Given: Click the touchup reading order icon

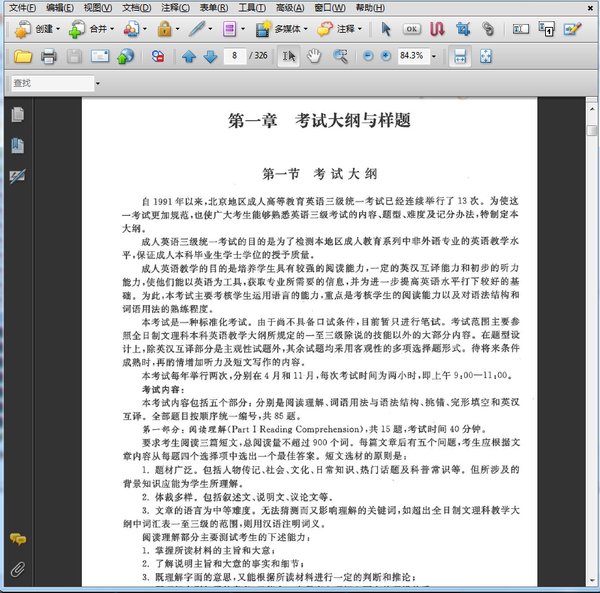Looking at the screenshot, I should pyautogui.click(x=546, y=29).
